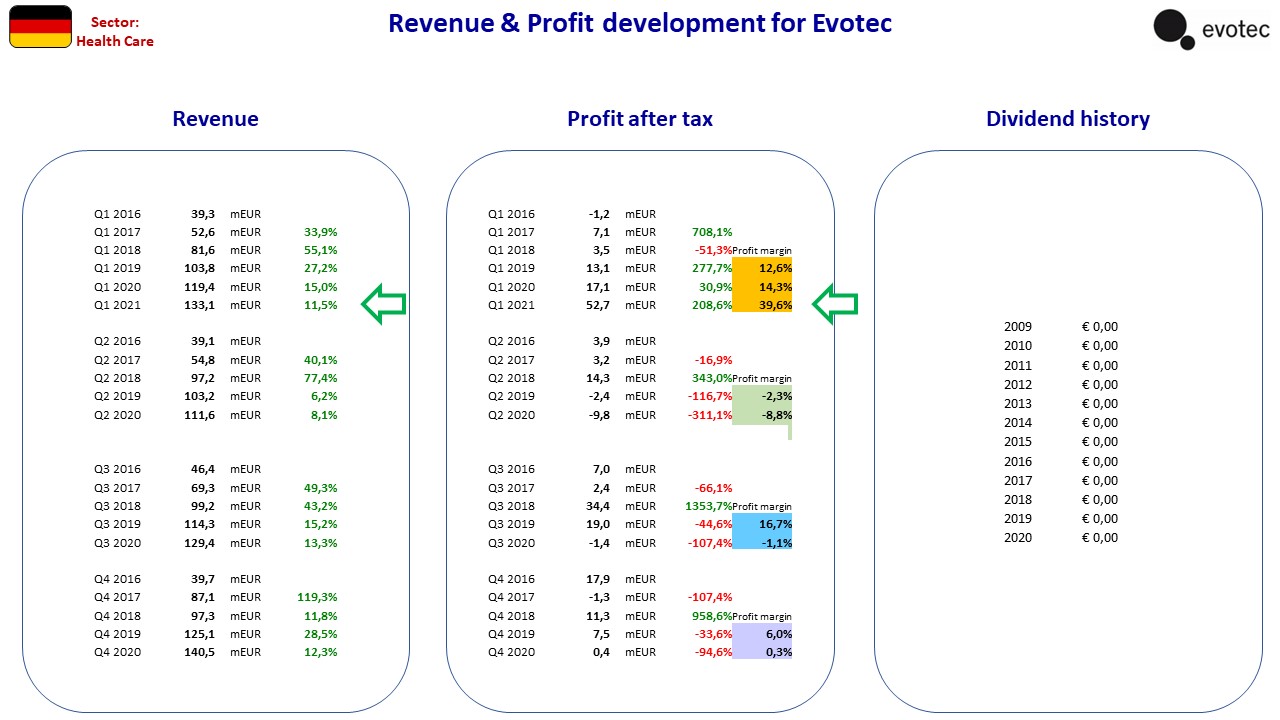Click the 708,1% profit growth figure

pyautogui.click(x=712, y=232)
